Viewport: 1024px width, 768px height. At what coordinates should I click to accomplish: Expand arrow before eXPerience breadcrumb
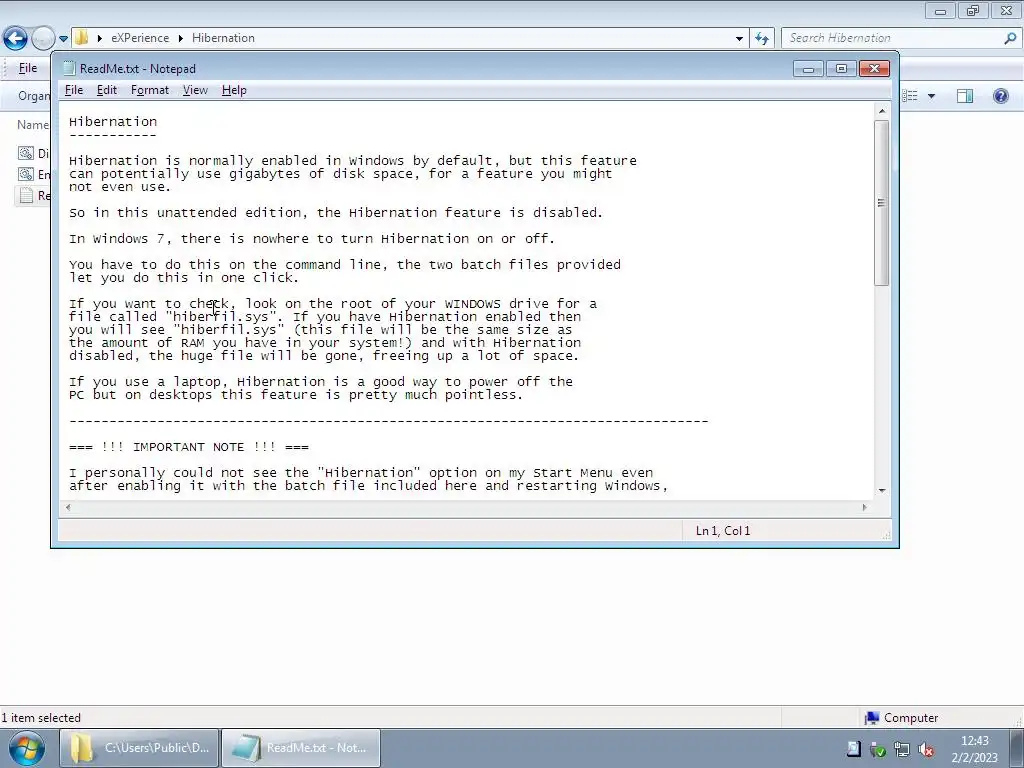99,38
